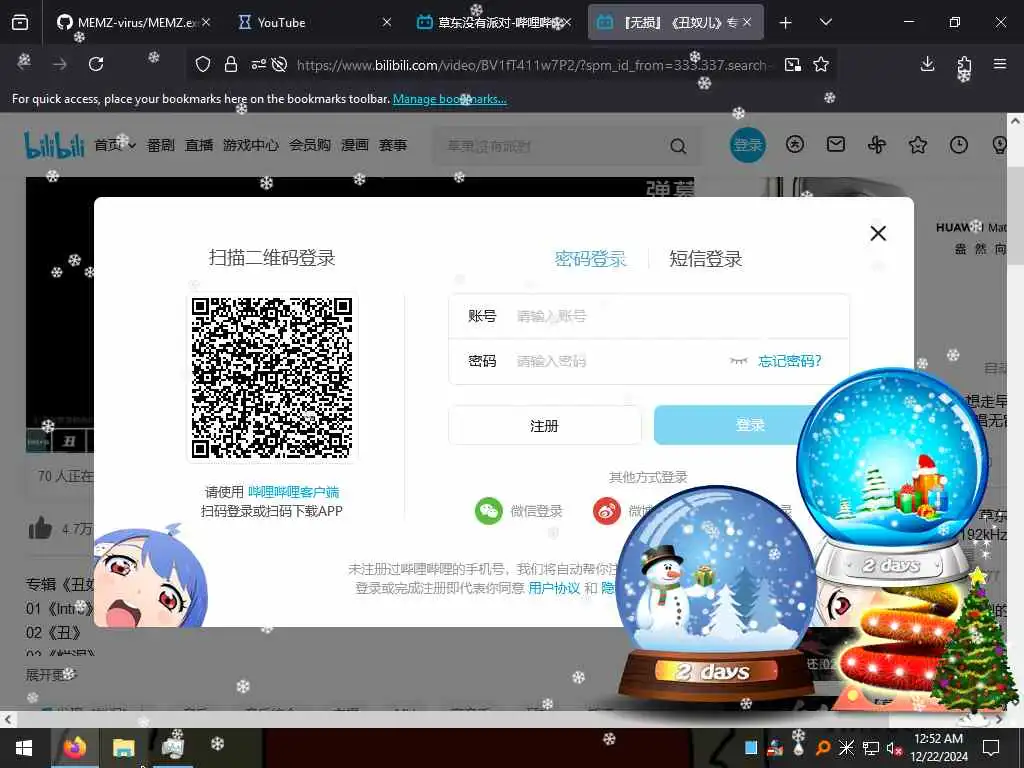Open the 大会员 VIP icon in header

(x=795, y=144)
